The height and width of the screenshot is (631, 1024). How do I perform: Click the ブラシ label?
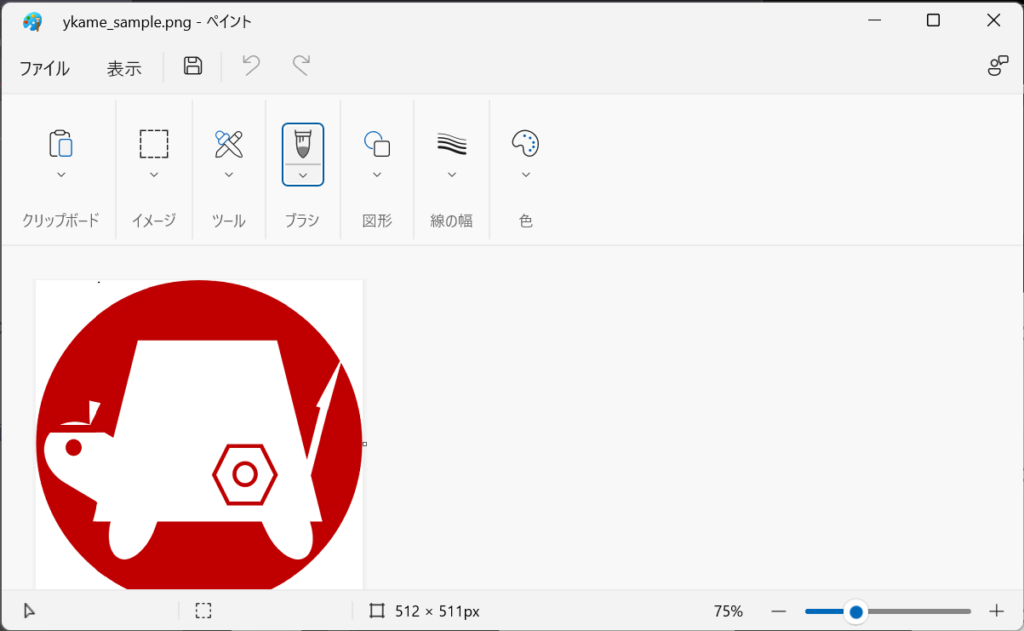(302, 221)
